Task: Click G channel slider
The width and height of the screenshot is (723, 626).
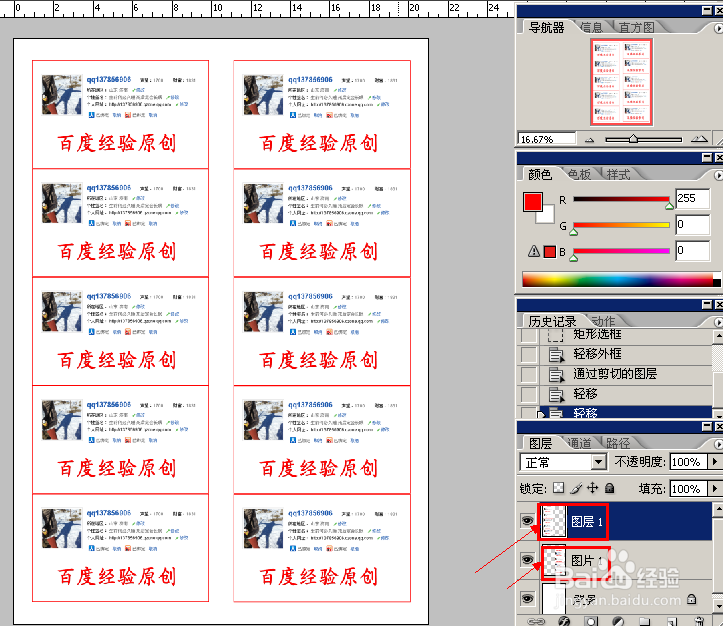Action: tap(621, 225)
